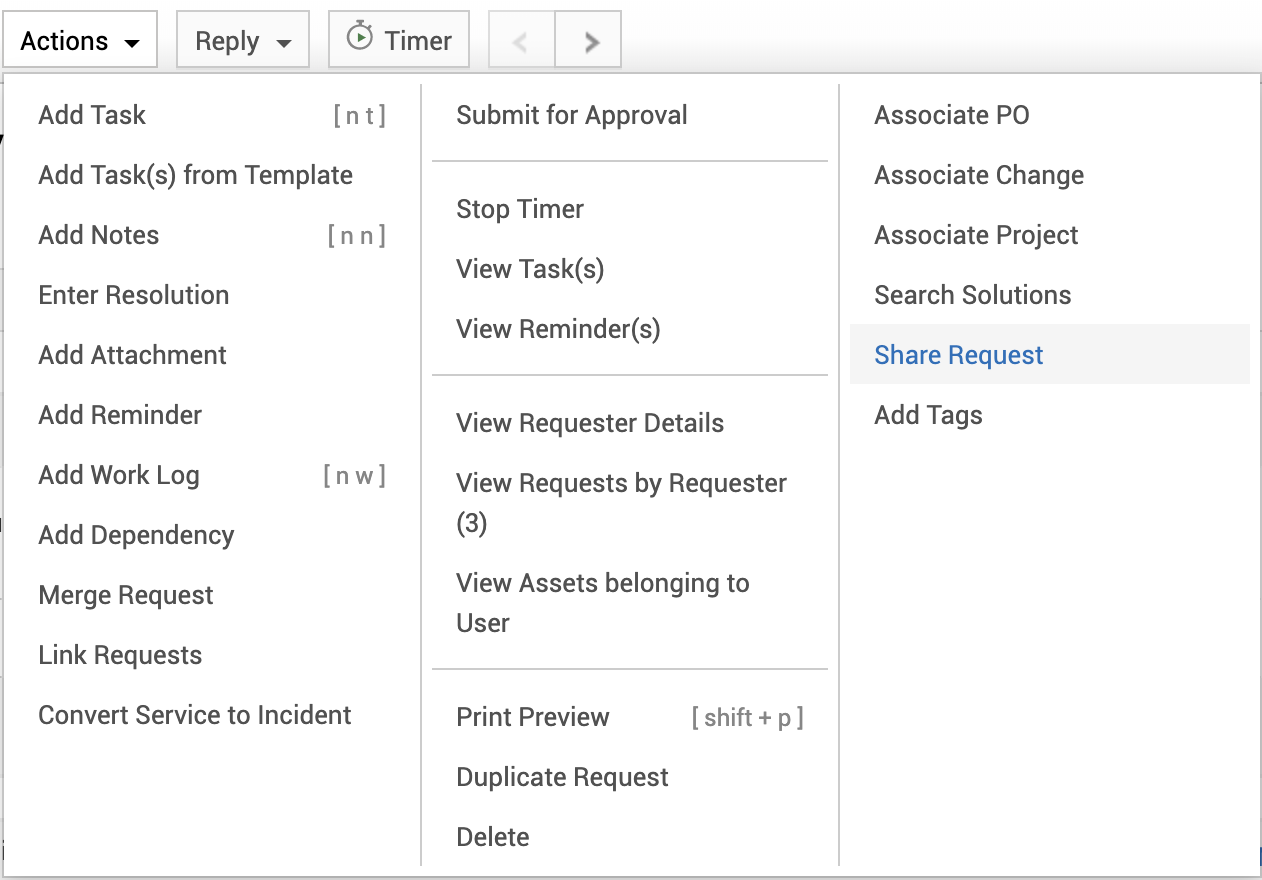Viewport: 1262px width, 880px height.
Task: Go to the previous request arrow
Action: point(520,41)
